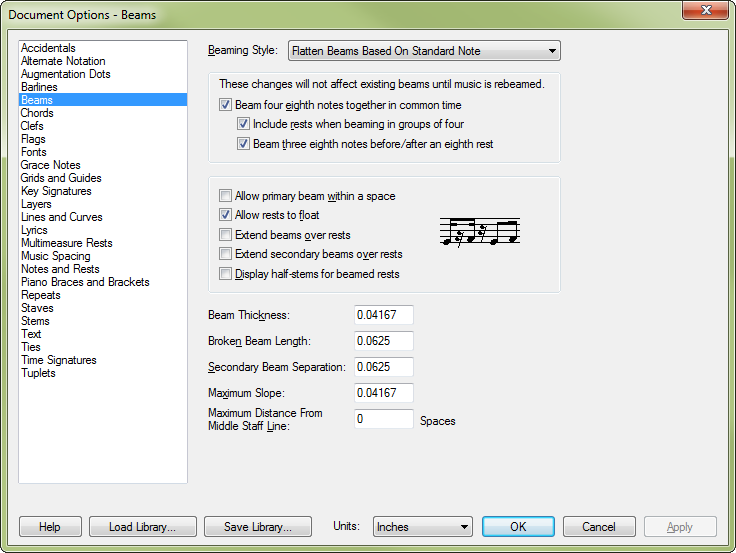The image size is (736, 553).
Task: Confirm with the OK button
Action: 518,527
